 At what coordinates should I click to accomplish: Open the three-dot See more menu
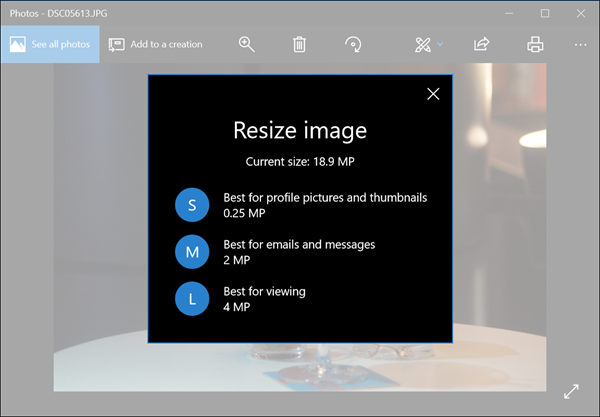[580, 44]
